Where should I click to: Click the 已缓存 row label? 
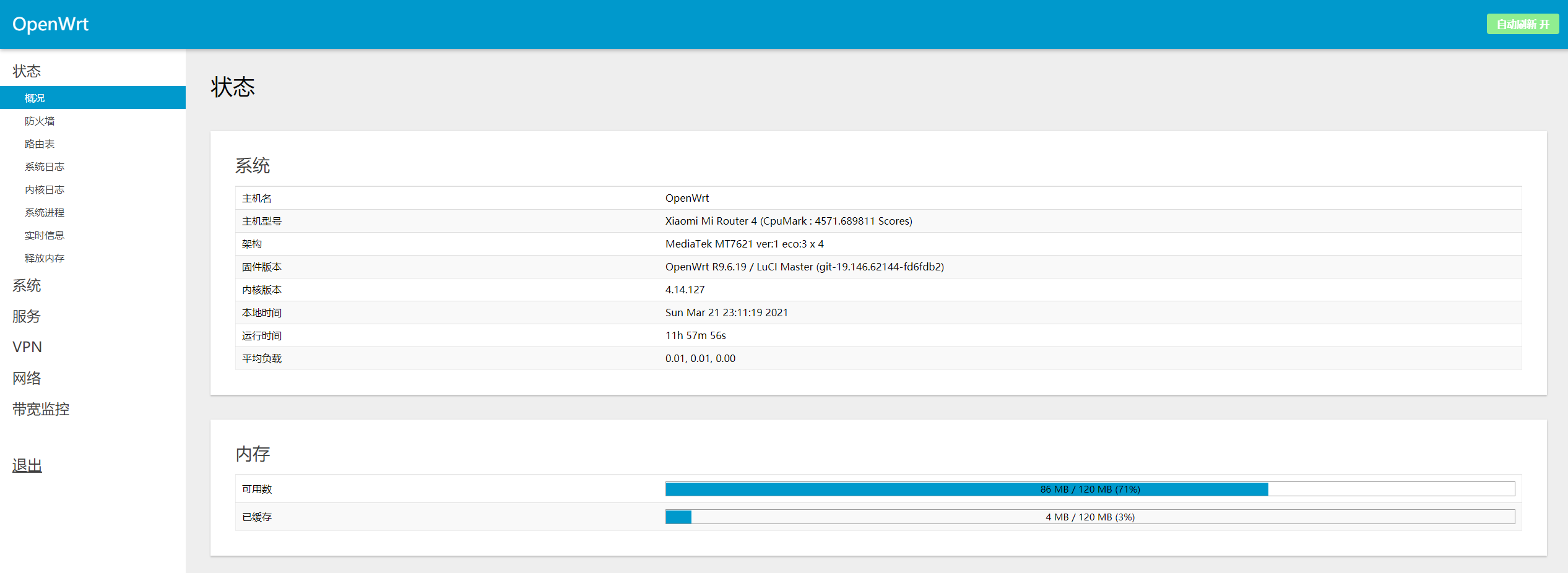pyautogui.click(x=257, y=517)
